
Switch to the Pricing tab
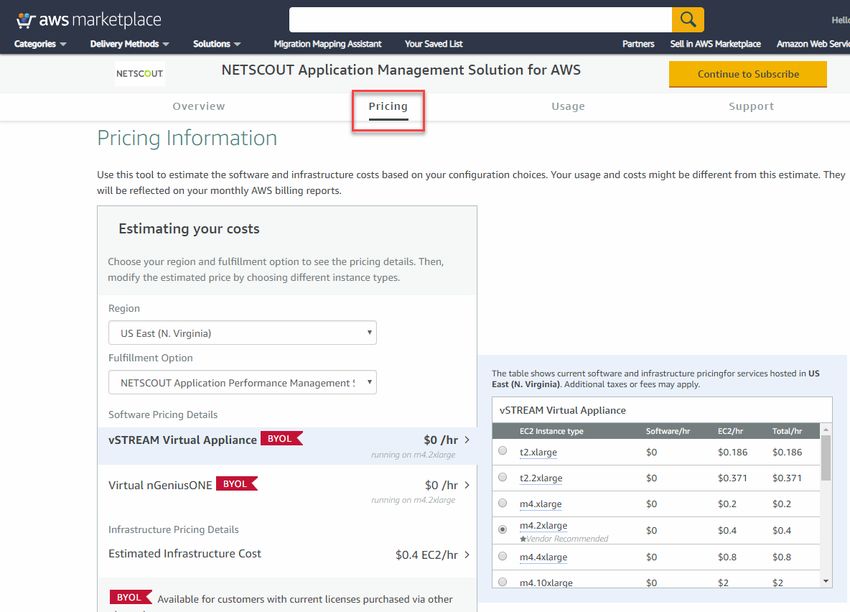[x=388, y=106]
